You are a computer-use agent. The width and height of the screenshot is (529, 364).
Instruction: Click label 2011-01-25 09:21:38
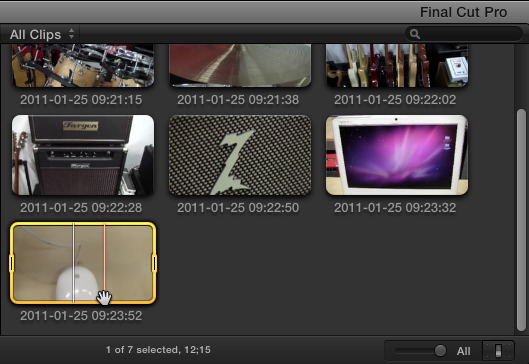click(238, 100)
